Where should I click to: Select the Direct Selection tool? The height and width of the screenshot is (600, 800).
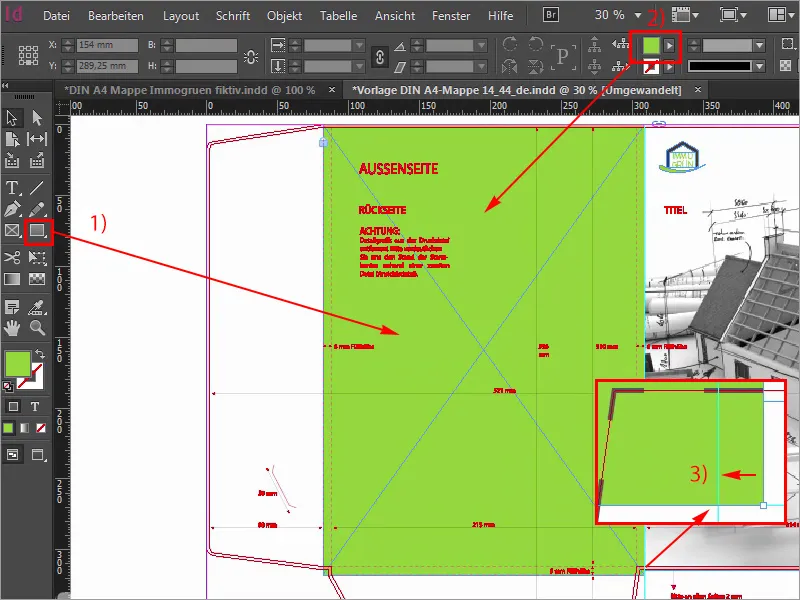[37, 118]
